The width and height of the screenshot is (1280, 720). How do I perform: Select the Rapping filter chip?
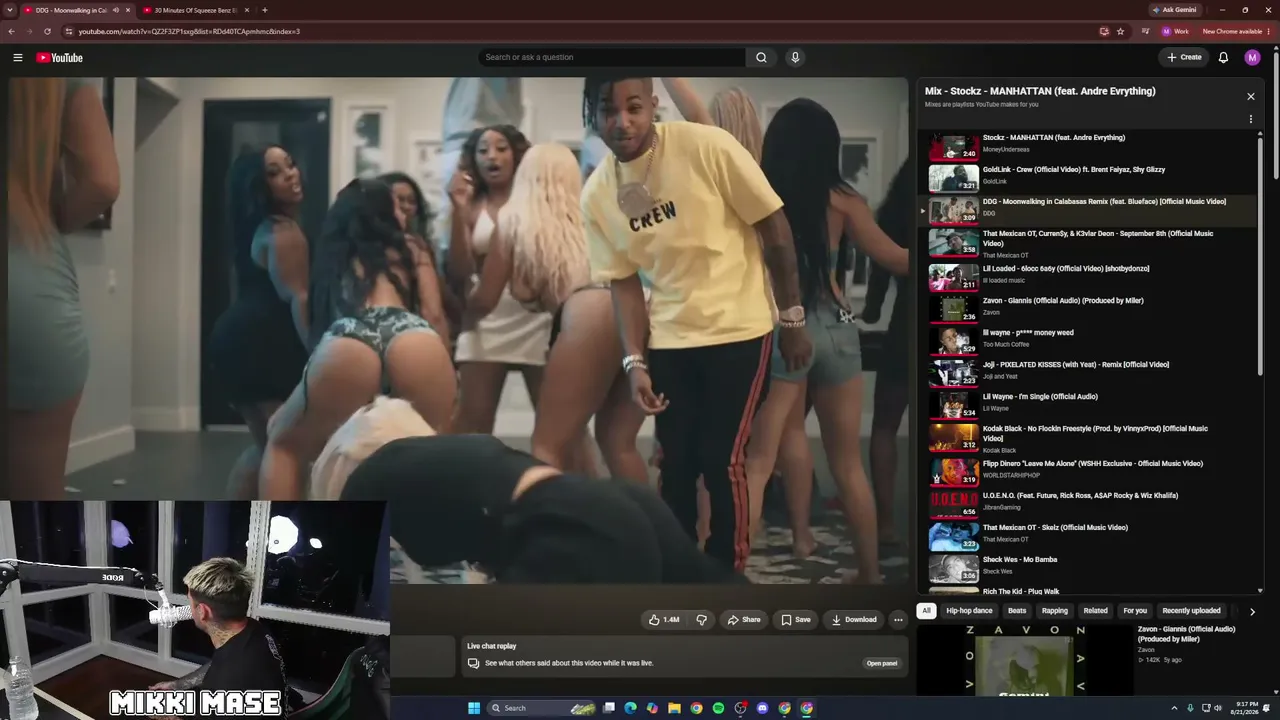tap(1055, 611)
